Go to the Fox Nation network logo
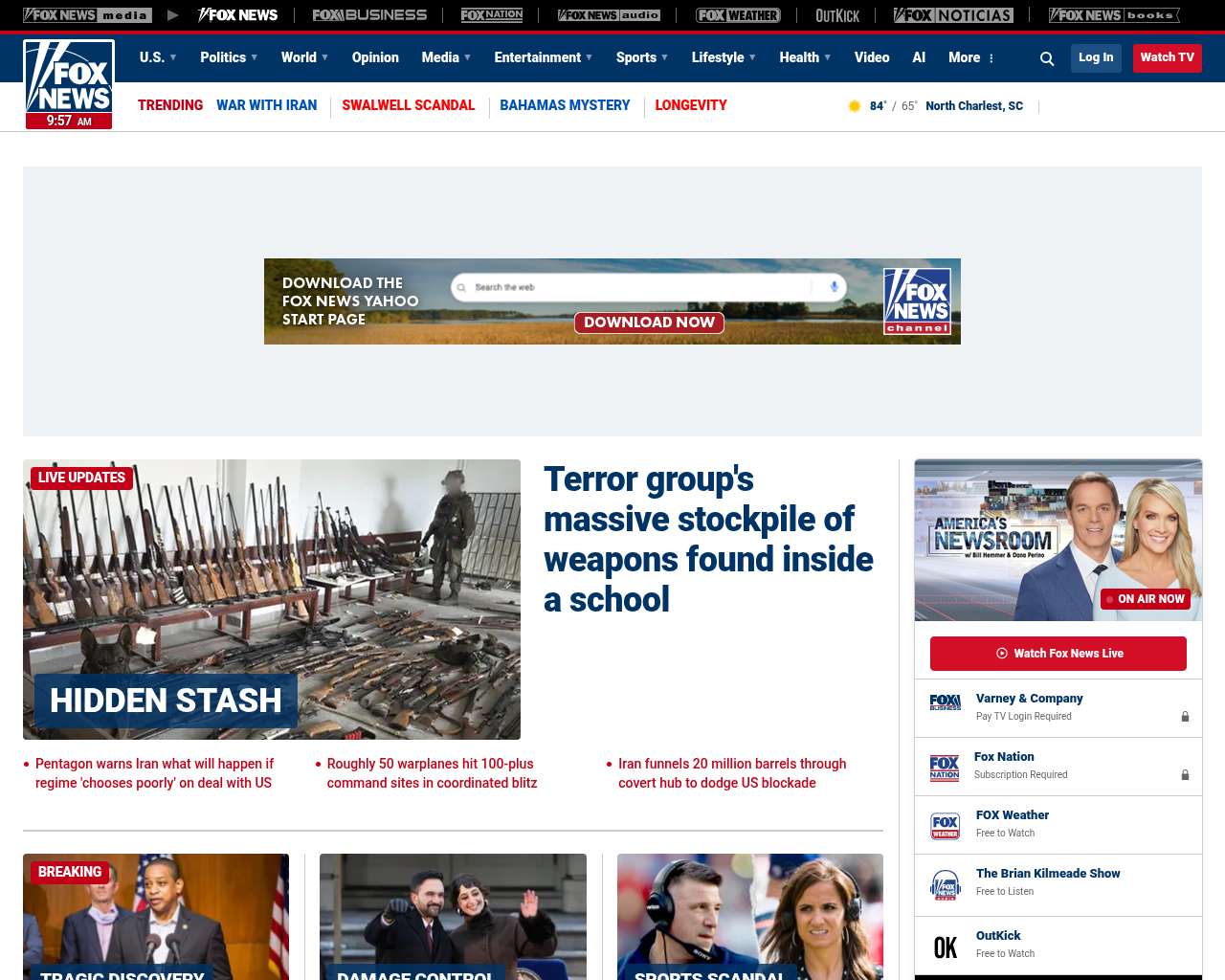This screenshot has width=1225, height=980. tap(492, 15)
